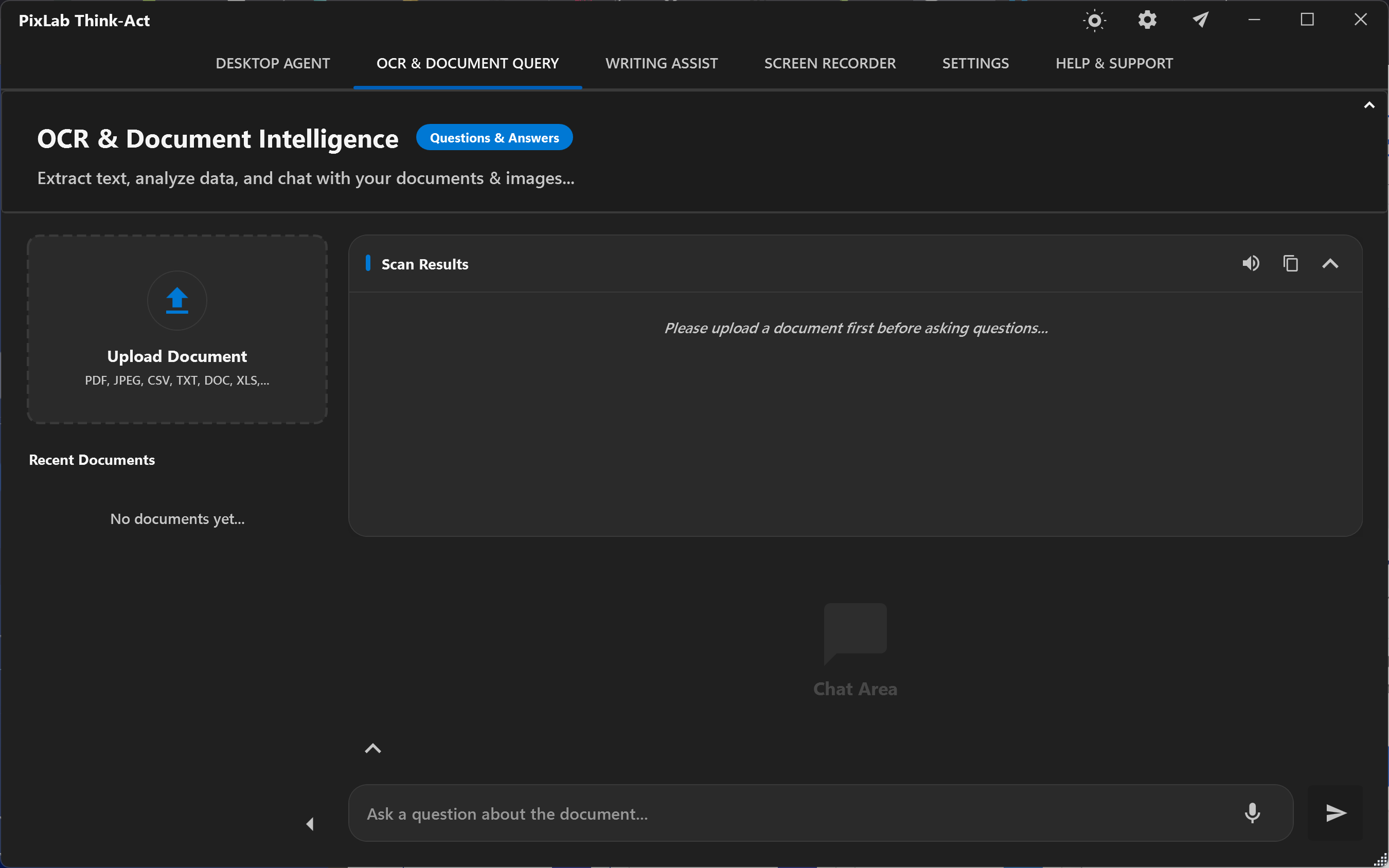This screenshot has height=868, width=1389.
Task: Collapse the Scan Results panel
Action: click(1330, 263)
